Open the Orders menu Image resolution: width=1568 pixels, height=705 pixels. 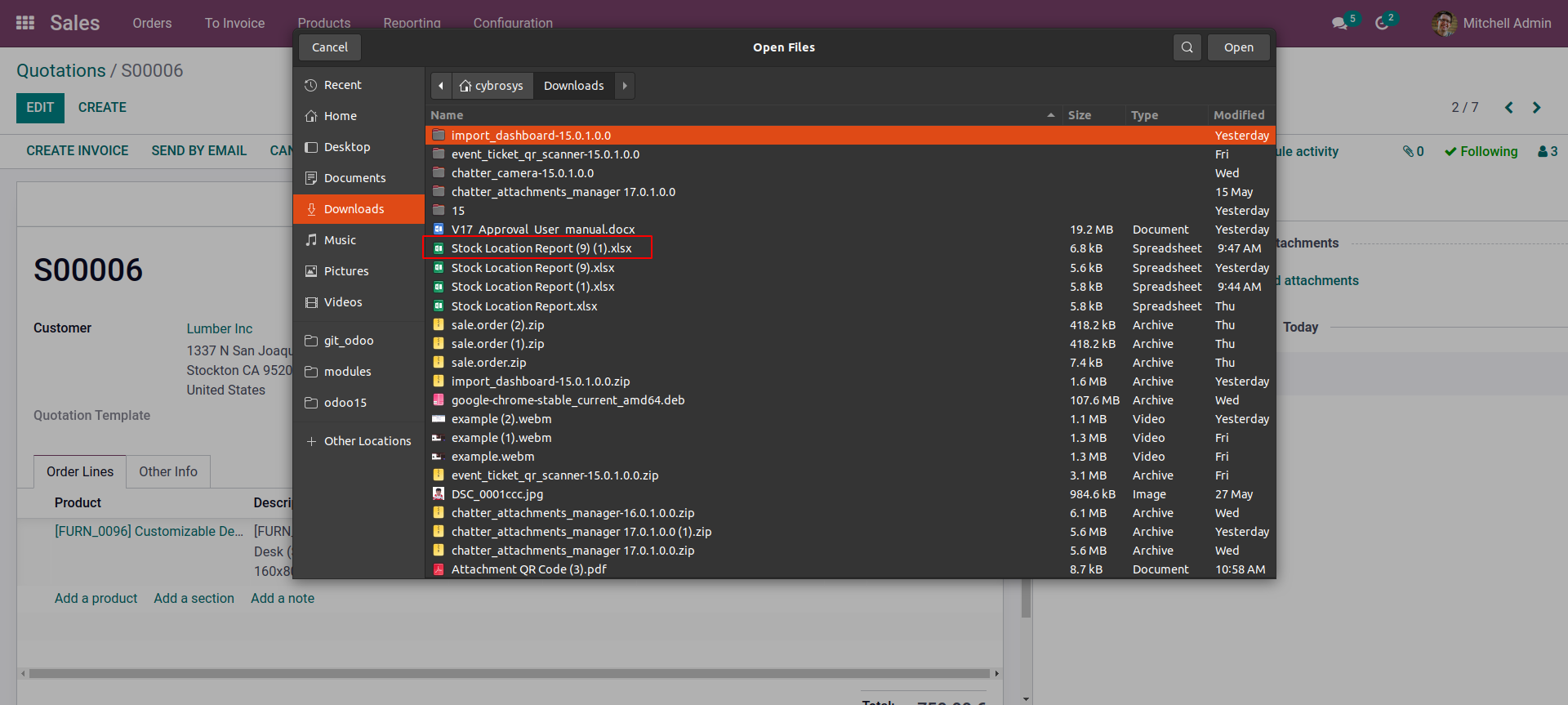[x=152, y=23]
